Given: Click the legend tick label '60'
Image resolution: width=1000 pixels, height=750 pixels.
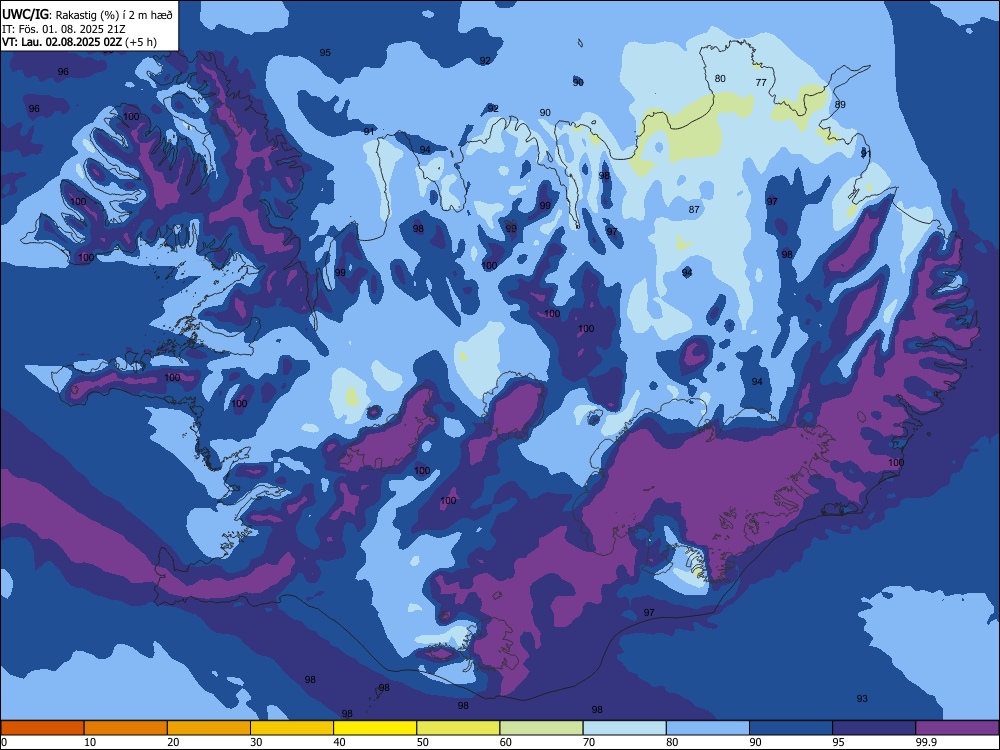Looking at the screenshot, I should click(506, 742).
